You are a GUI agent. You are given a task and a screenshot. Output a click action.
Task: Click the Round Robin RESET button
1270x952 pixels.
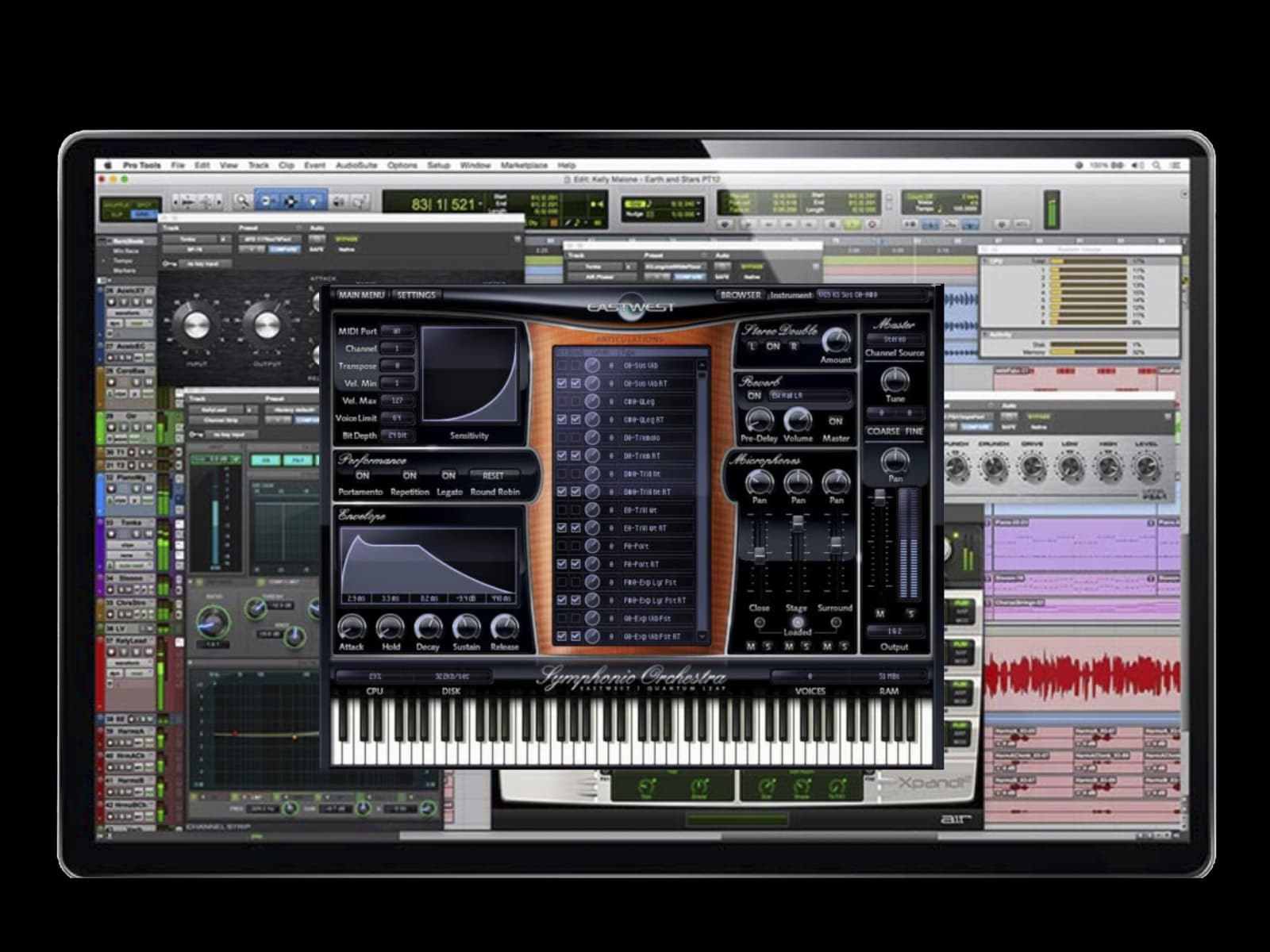point(493,475)
